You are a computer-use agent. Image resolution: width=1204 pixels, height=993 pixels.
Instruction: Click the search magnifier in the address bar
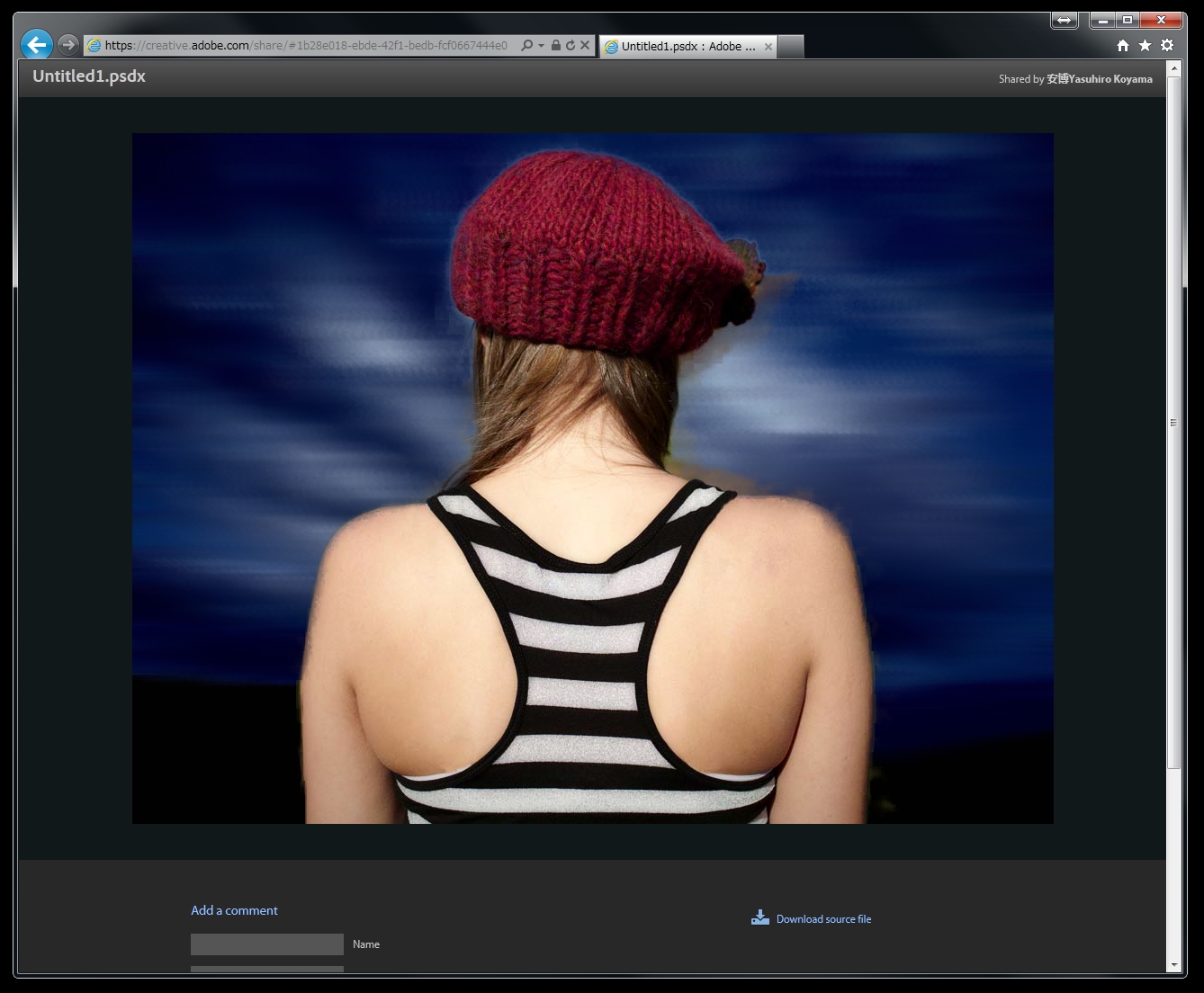click(x=526, y=45)
